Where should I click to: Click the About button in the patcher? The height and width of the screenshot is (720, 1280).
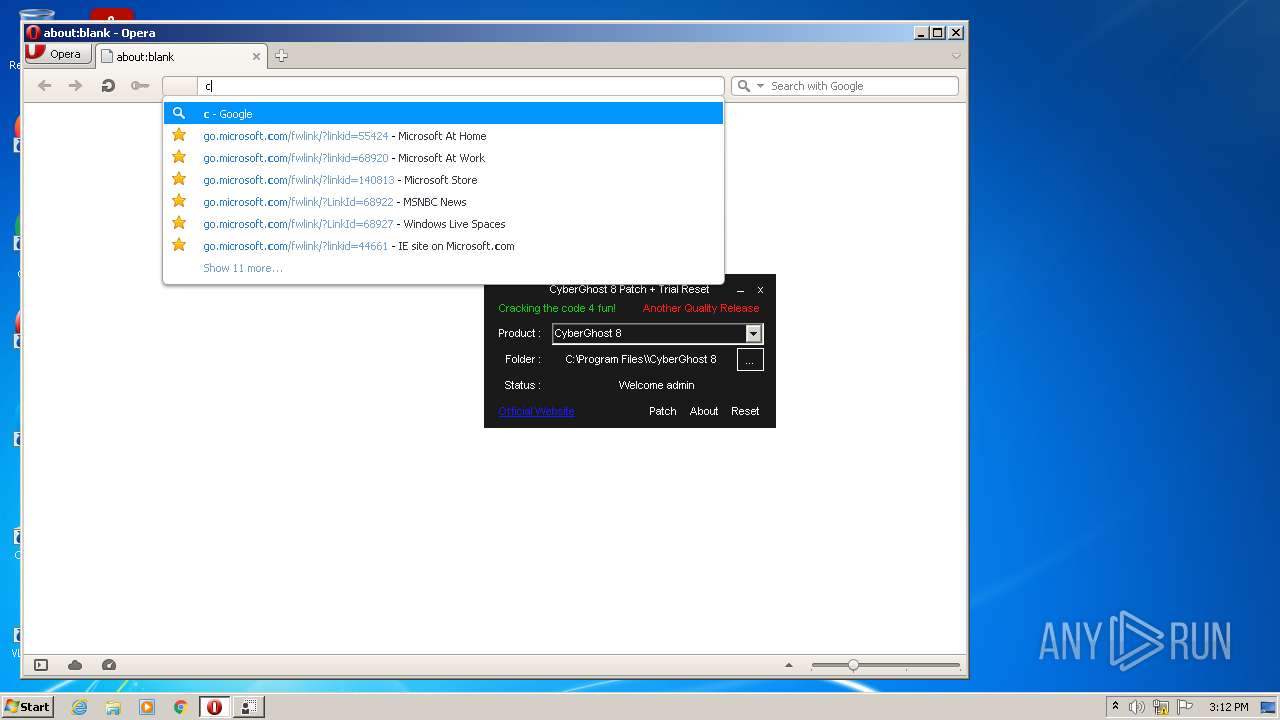(x=704, y=411)
